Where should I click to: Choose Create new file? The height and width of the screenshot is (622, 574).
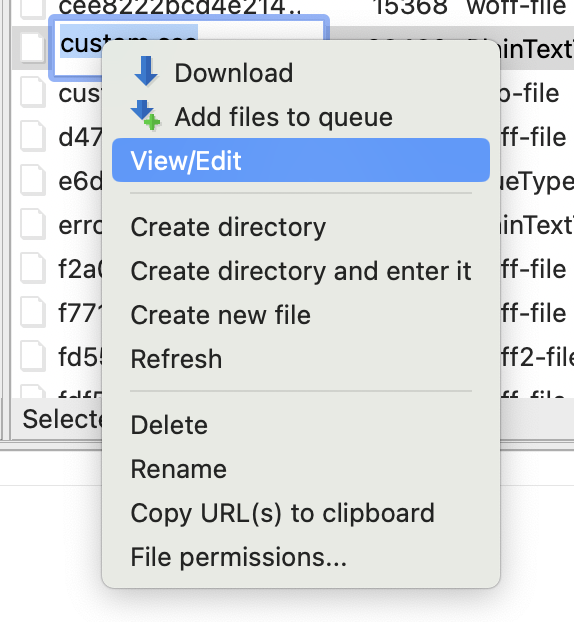[301, 315]
